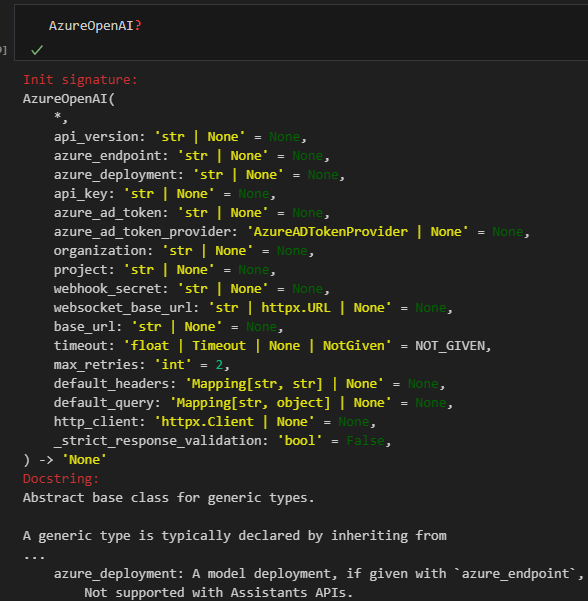
Task: Click the _strict_response_validation parameter line
Action: click(x=222, y=441)
